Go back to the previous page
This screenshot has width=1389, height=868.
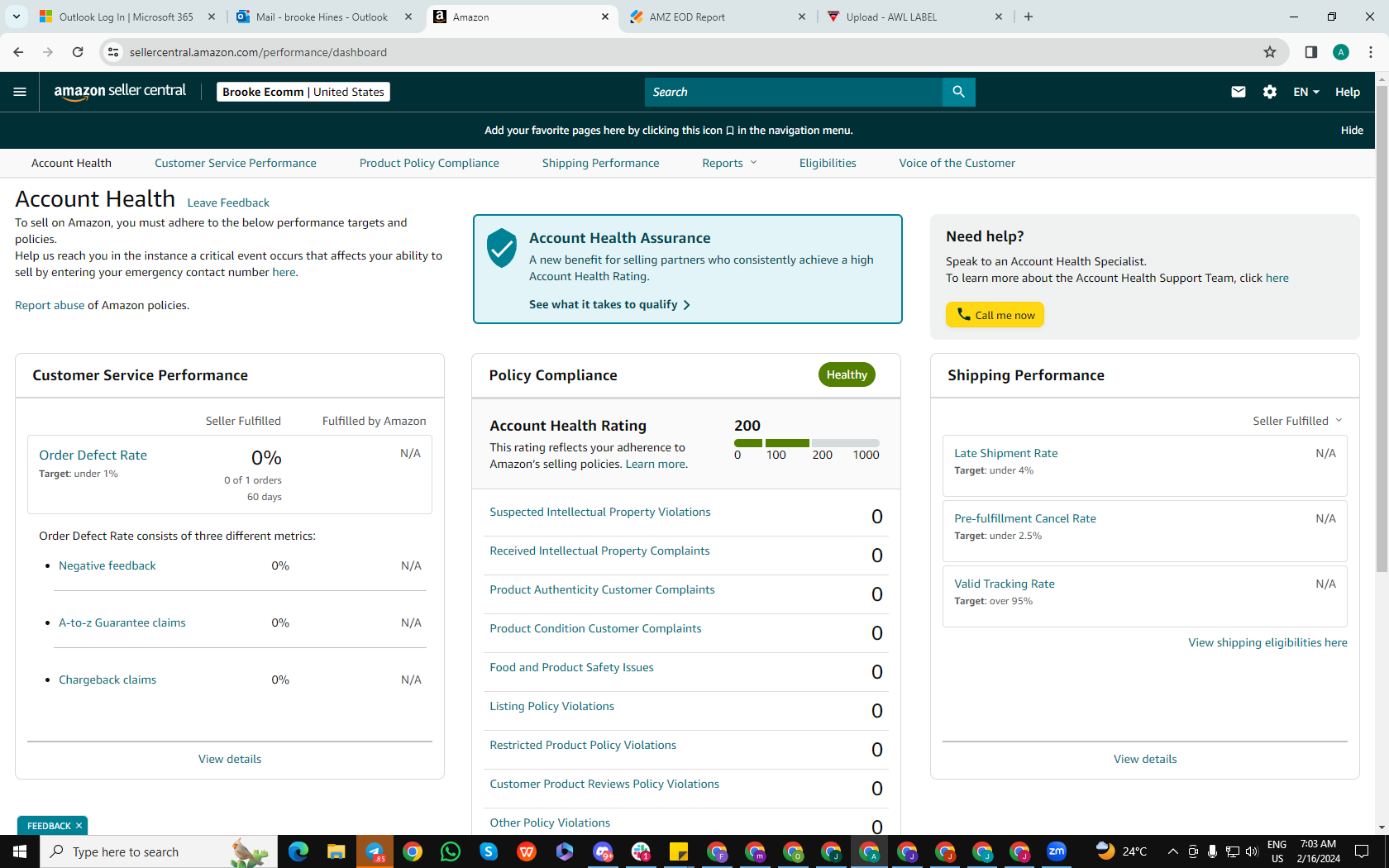tap(18, 52)
